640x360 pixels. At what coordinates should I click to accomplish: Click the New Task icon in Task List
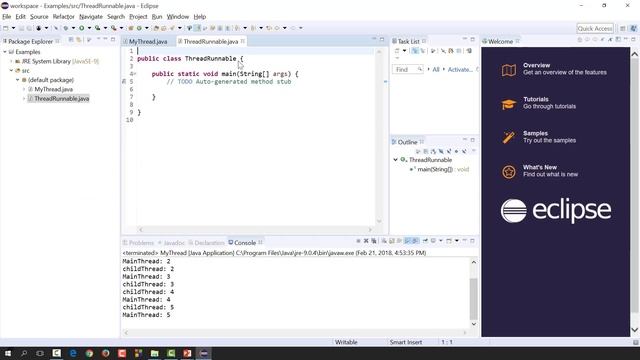click(x=397, y=51)
